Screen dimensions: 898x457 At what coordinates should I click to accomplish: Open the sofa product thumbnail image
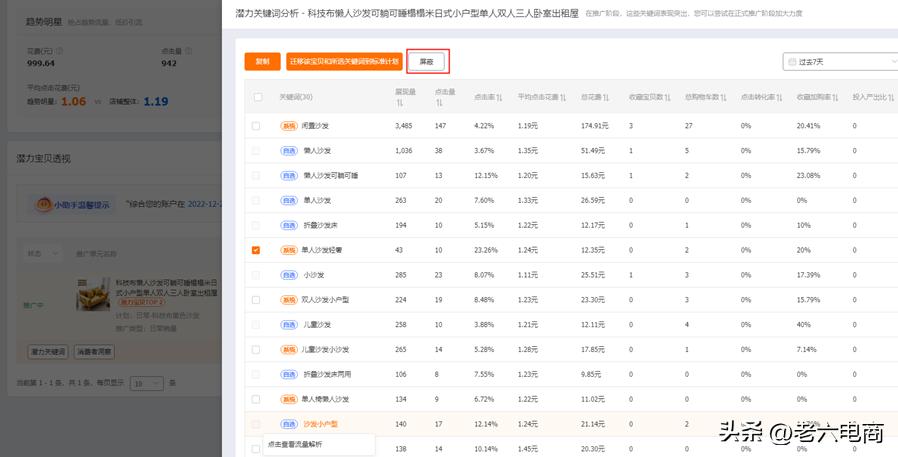click(93, 294)
